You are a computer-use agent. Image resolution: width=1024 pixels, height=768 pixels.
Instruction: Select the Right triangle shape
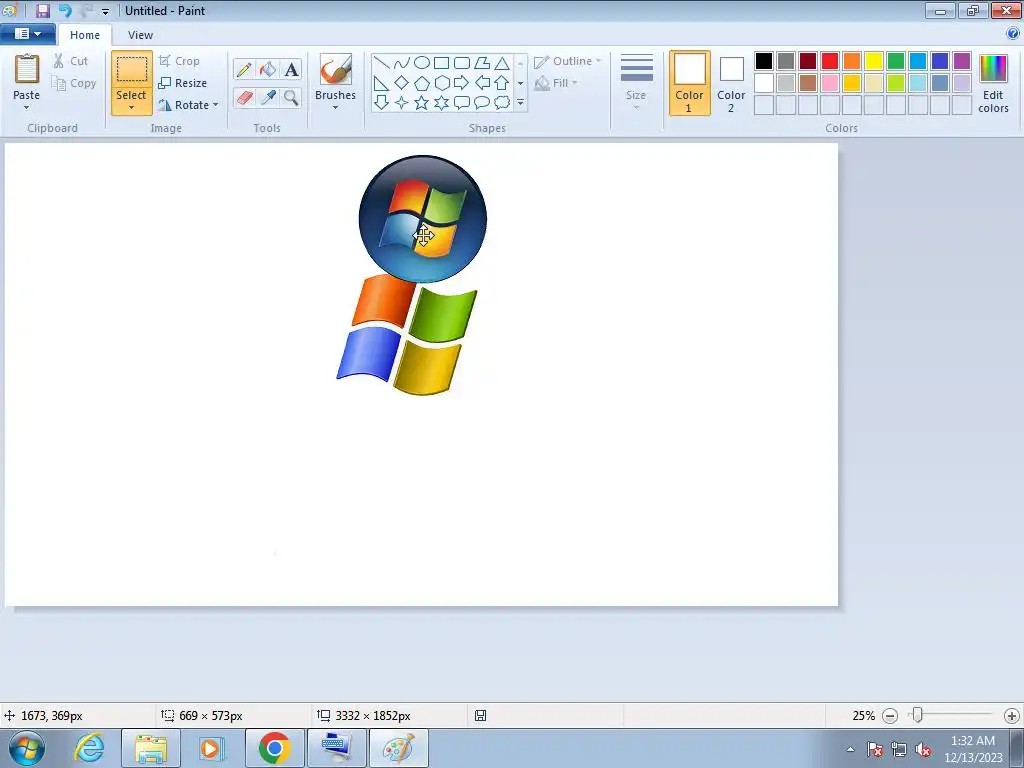point(381,83)
